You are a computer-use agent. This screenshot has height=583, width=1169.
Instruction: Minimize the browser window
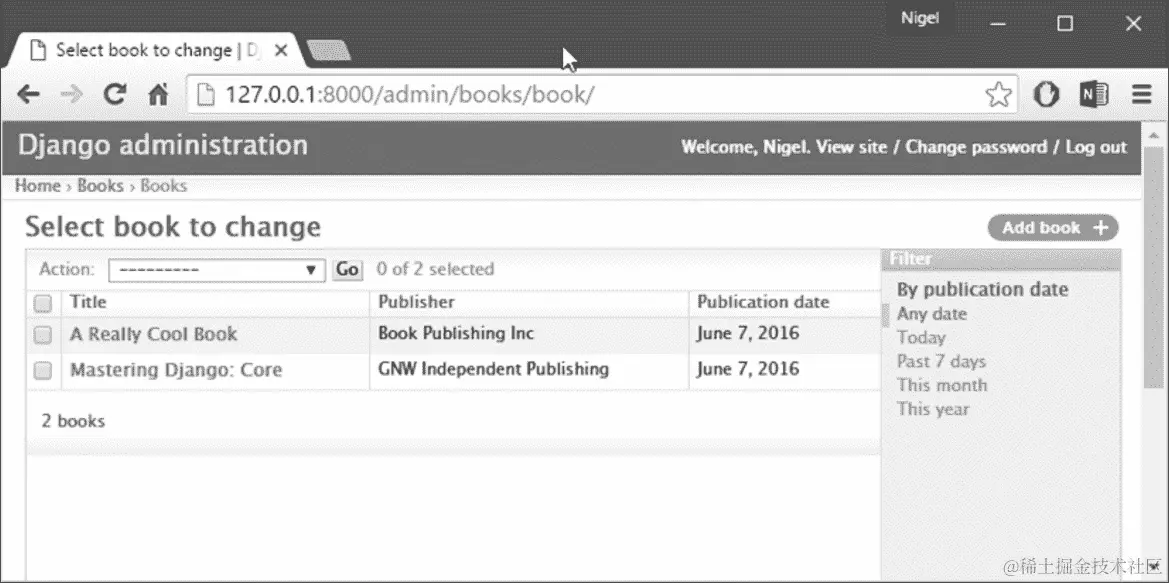(998, 24)
